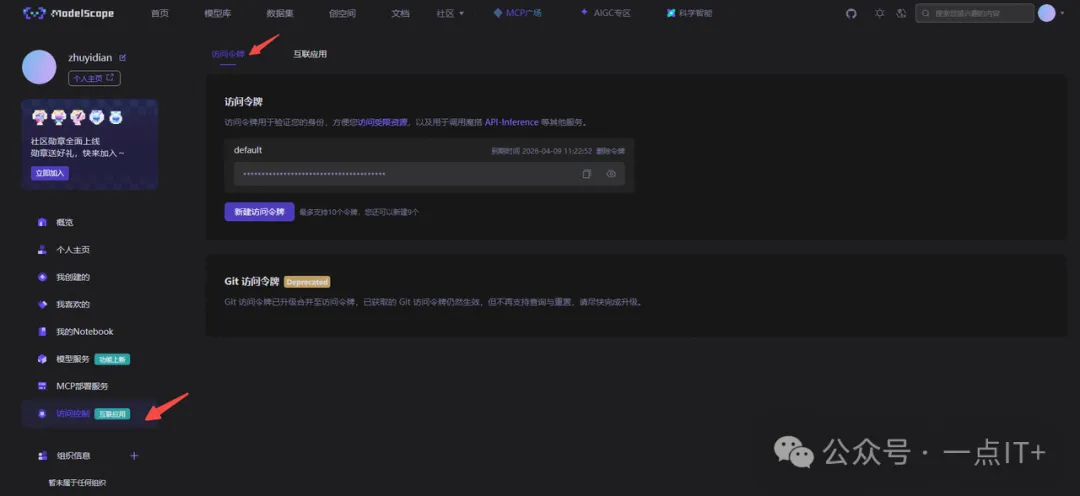Viewport: 1080px width, 496px height.
Task: Expand the 社区 dropdown menu
Action: [x=450, y=13]
